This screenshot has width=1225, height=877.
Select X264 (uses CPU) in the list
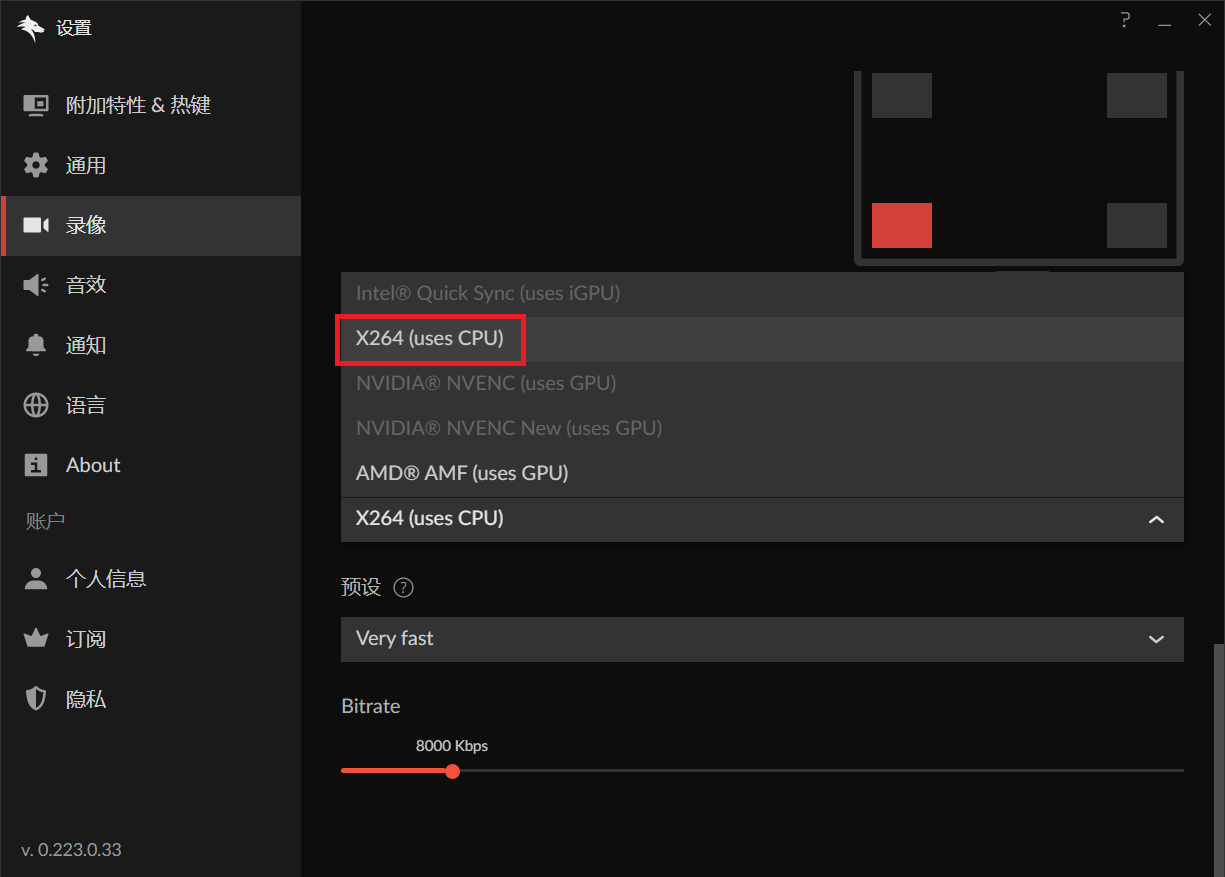(x=430, y=339)
